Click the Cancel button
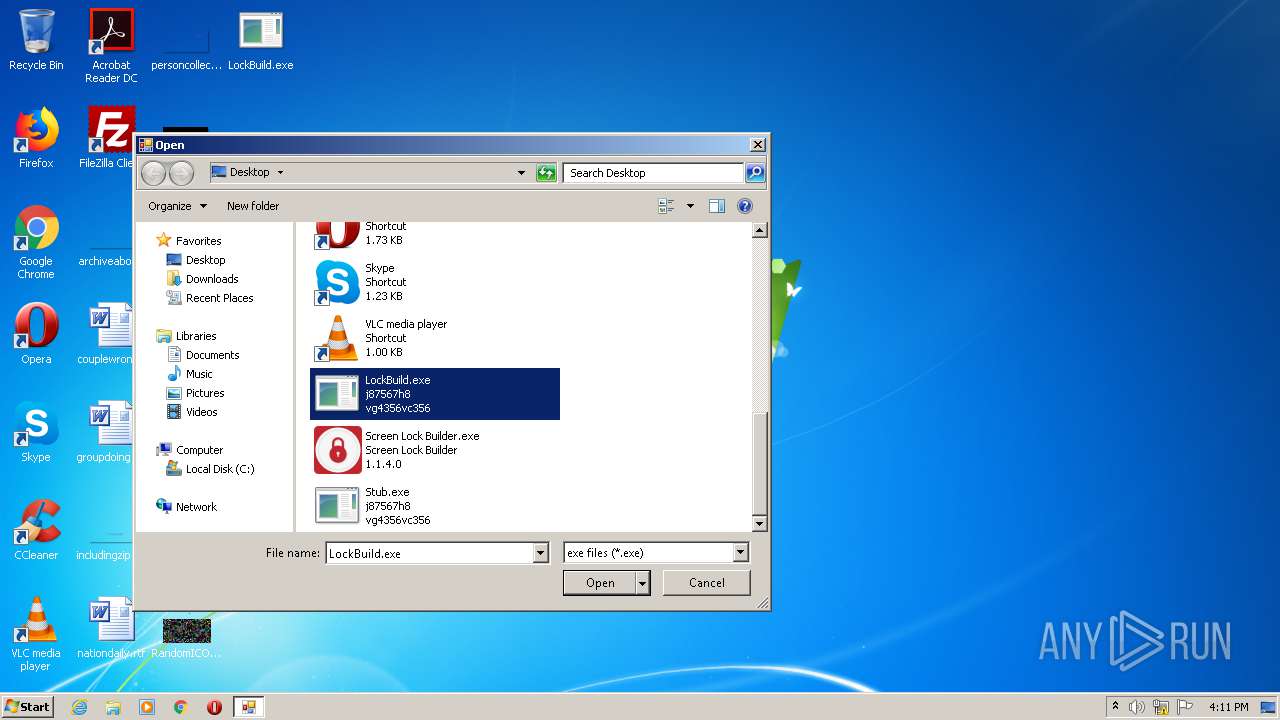The image size is (1280, 720). (707, 583)
